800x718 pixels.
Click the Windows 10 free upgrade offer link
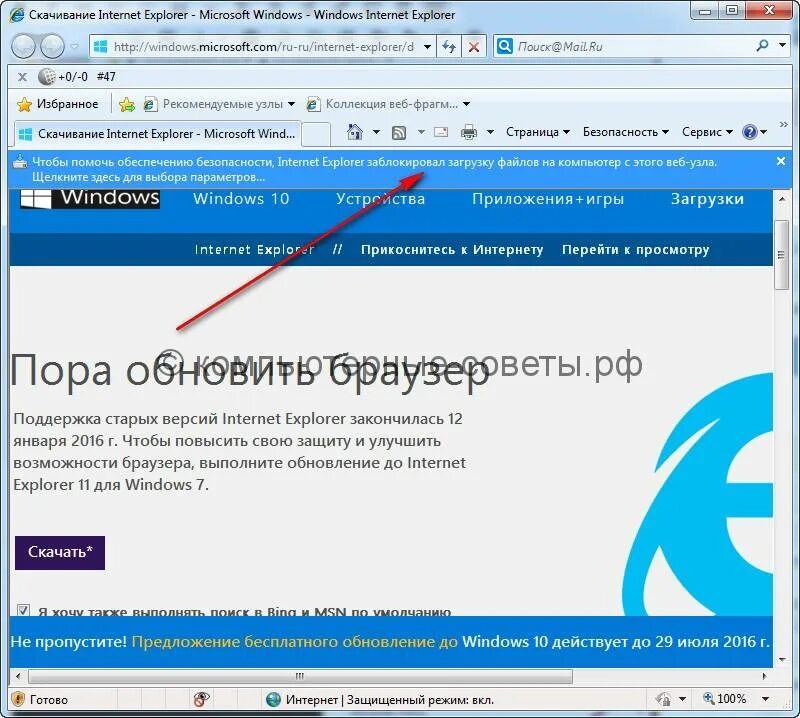coord(296,641)
